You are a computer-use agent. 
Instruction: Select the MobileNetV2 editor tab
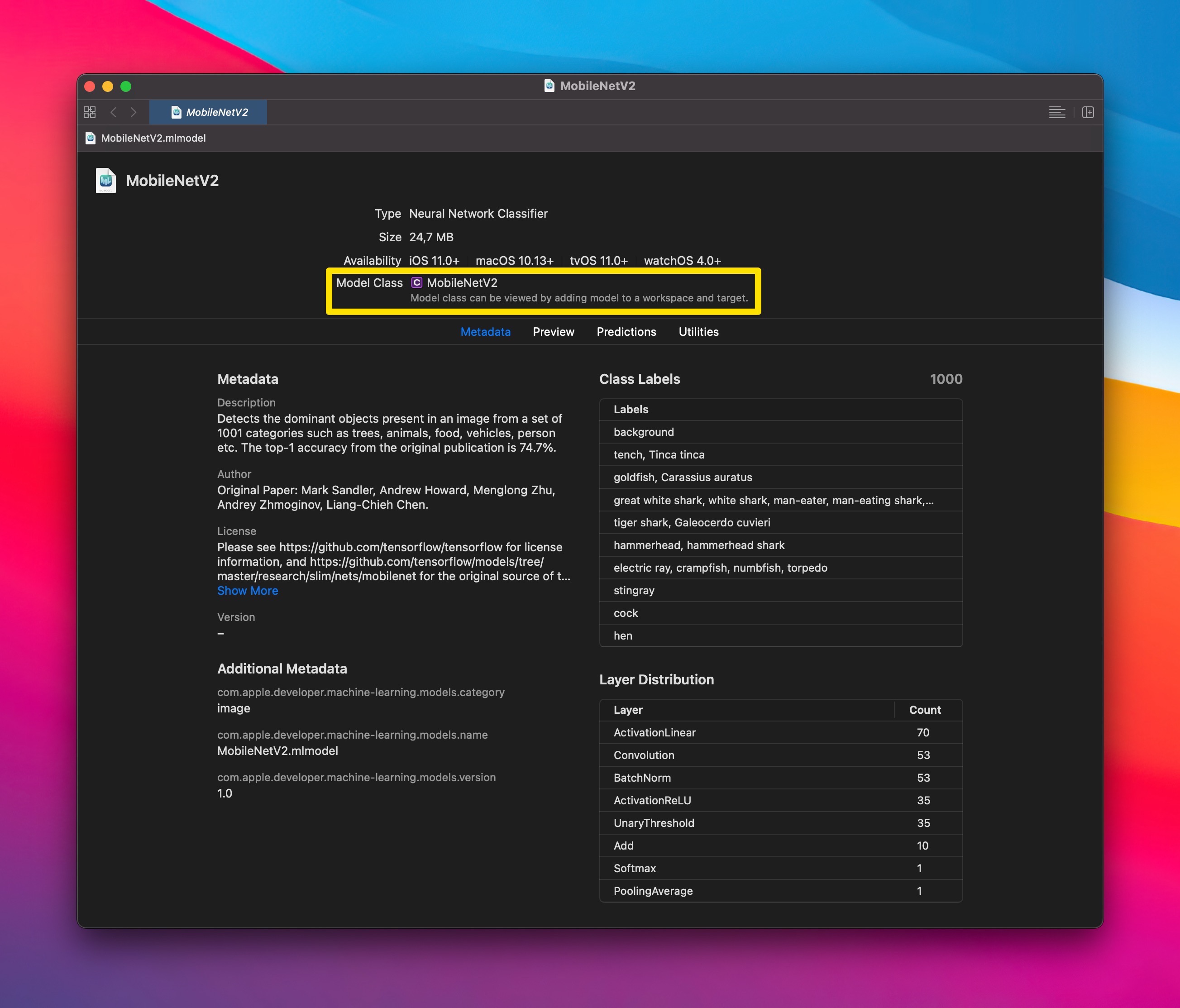209,112
